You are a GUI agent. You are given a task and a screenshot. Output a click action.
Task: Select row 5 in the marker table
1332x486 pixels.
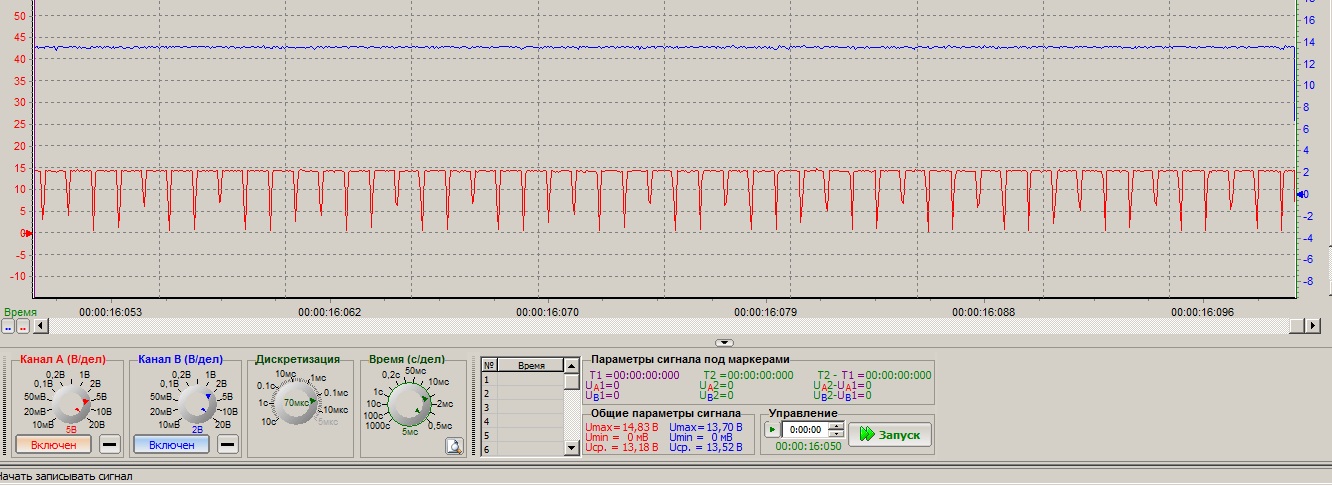click(x=521, y=436)
